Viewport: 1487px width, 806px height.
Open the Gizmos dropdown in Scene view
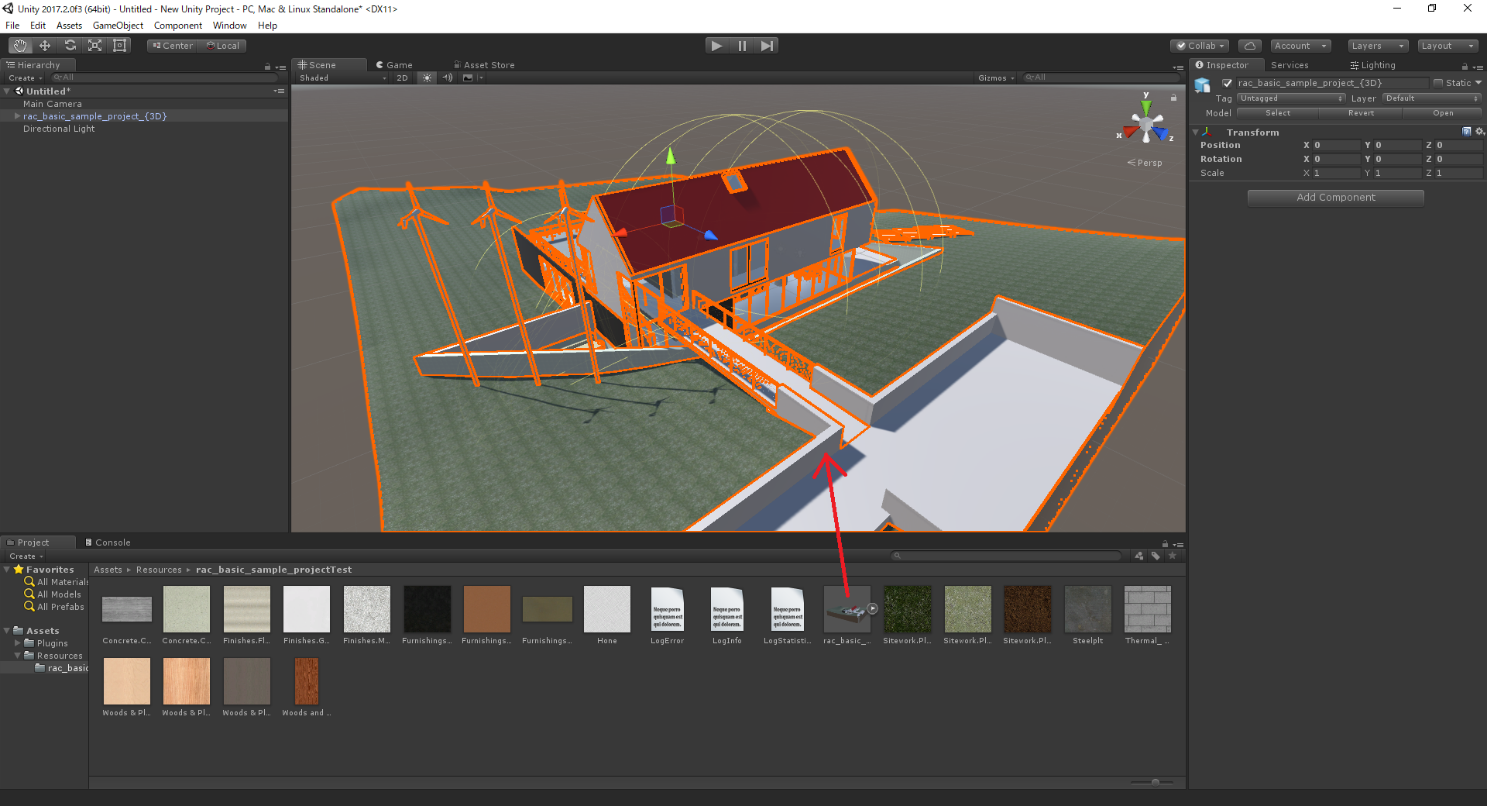[995, 77]
